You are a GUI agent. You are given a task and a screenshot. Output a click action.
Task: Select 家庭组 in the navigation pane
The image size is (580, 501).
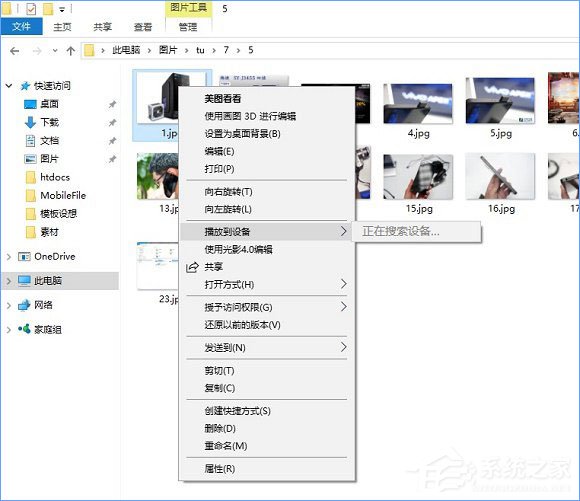click(47, 329)
